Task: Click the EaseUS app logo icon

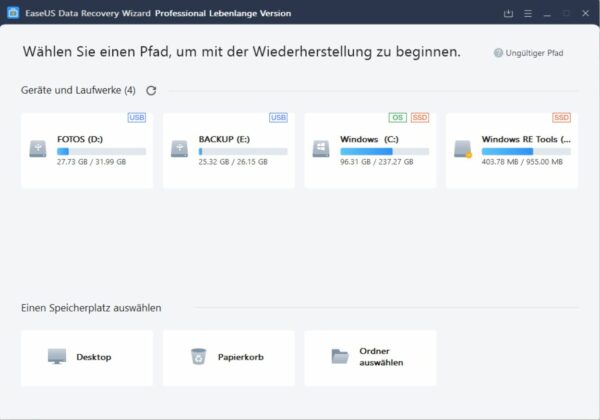Action: coord(13,13)
